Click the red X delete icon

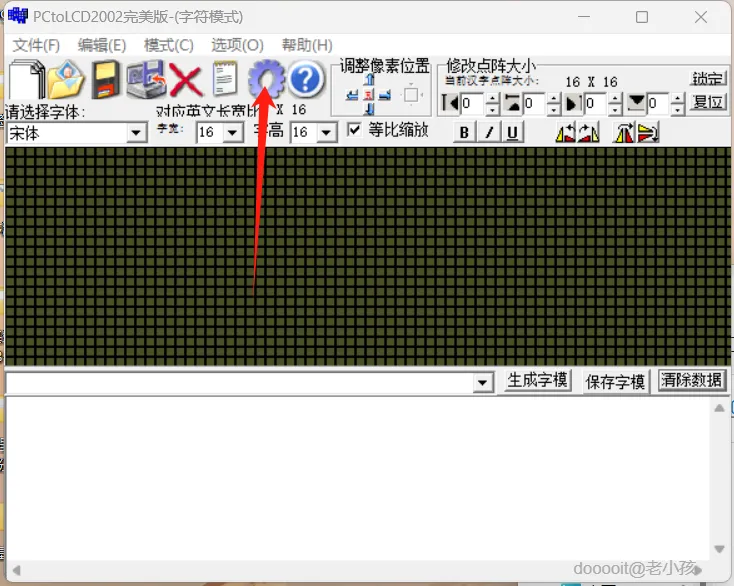(186, 81)
